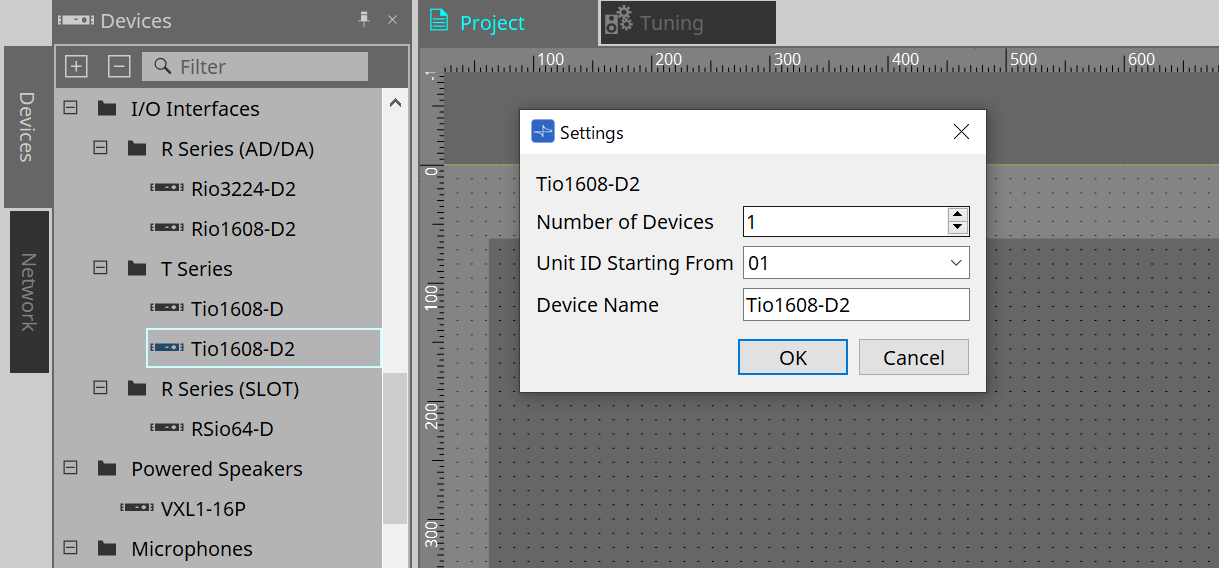Image resolution: width=1219 pixels, height=568 pixels.
Task: Click the Microphones folder icon
Action: (107, 548)
